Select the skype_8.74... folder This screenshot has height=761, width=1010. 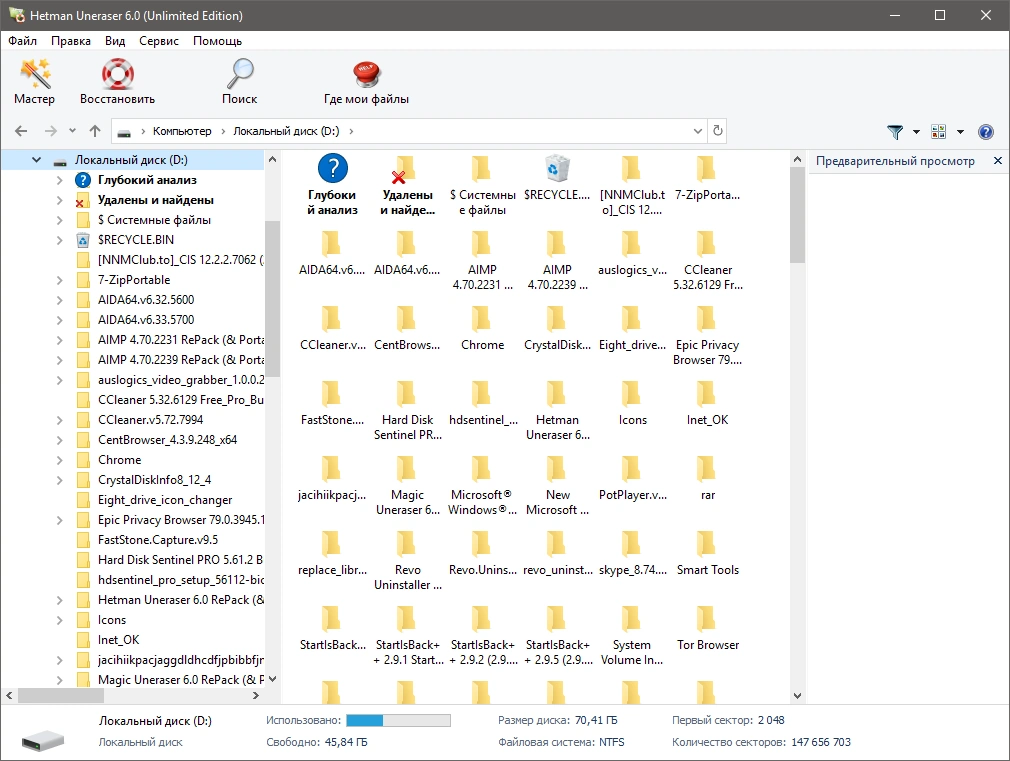[x=632, y=554]
